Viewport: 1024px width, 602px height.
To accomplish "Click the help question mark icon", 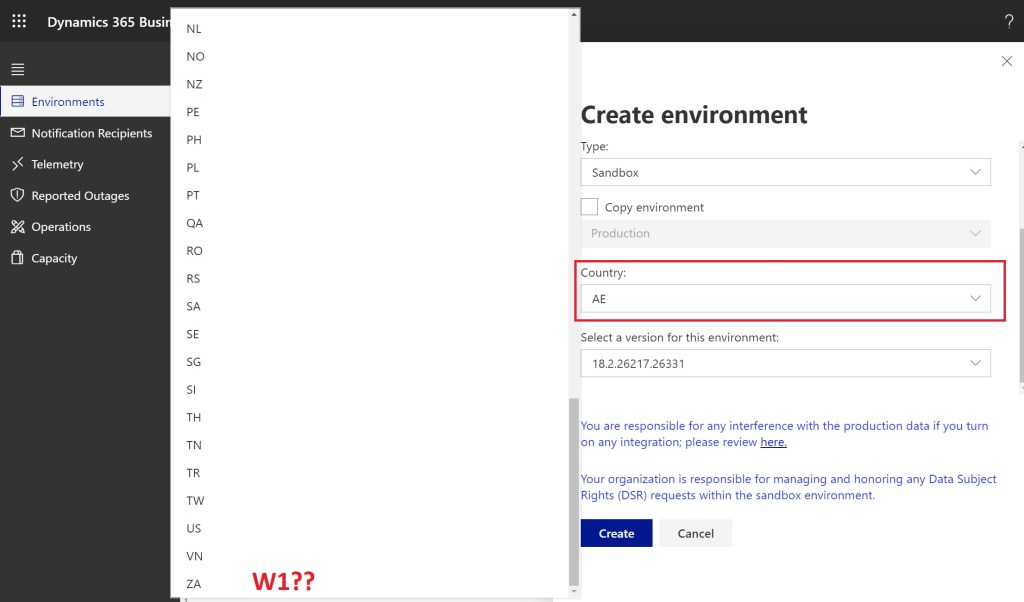I will [x=1008, y=21].
